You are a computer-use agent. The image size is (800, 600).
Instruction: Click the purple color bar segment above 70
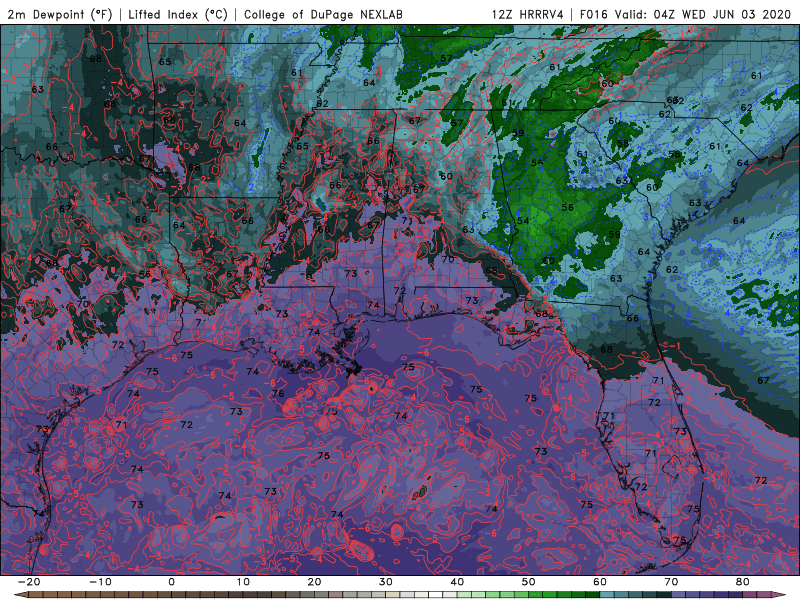(x=679, y=595)
